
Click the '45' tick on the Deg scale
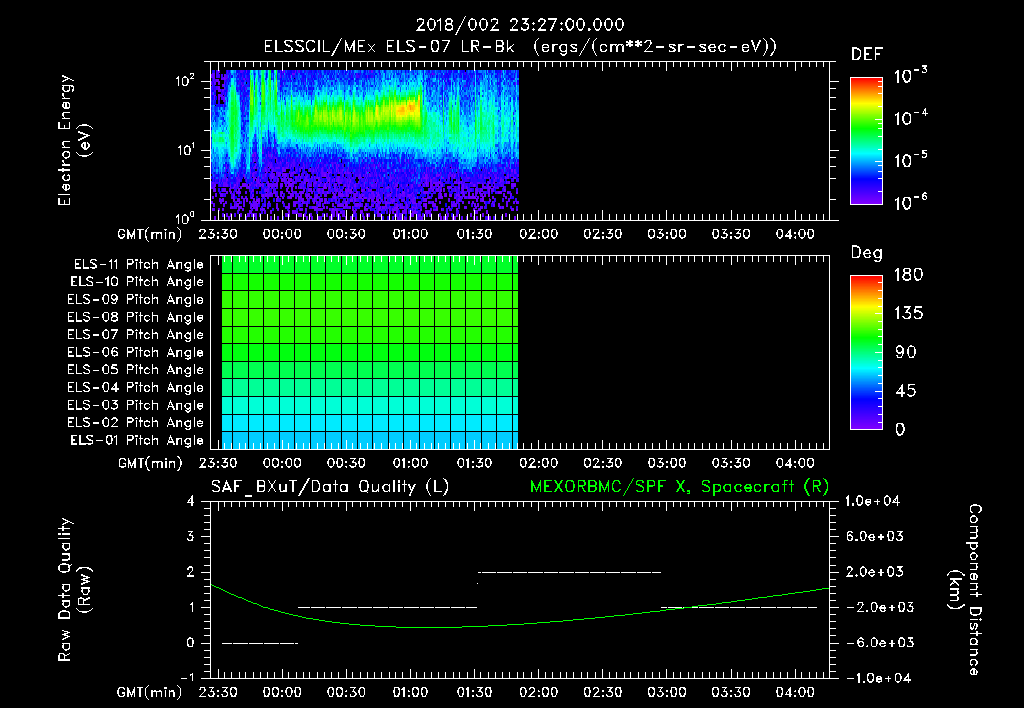906,391
